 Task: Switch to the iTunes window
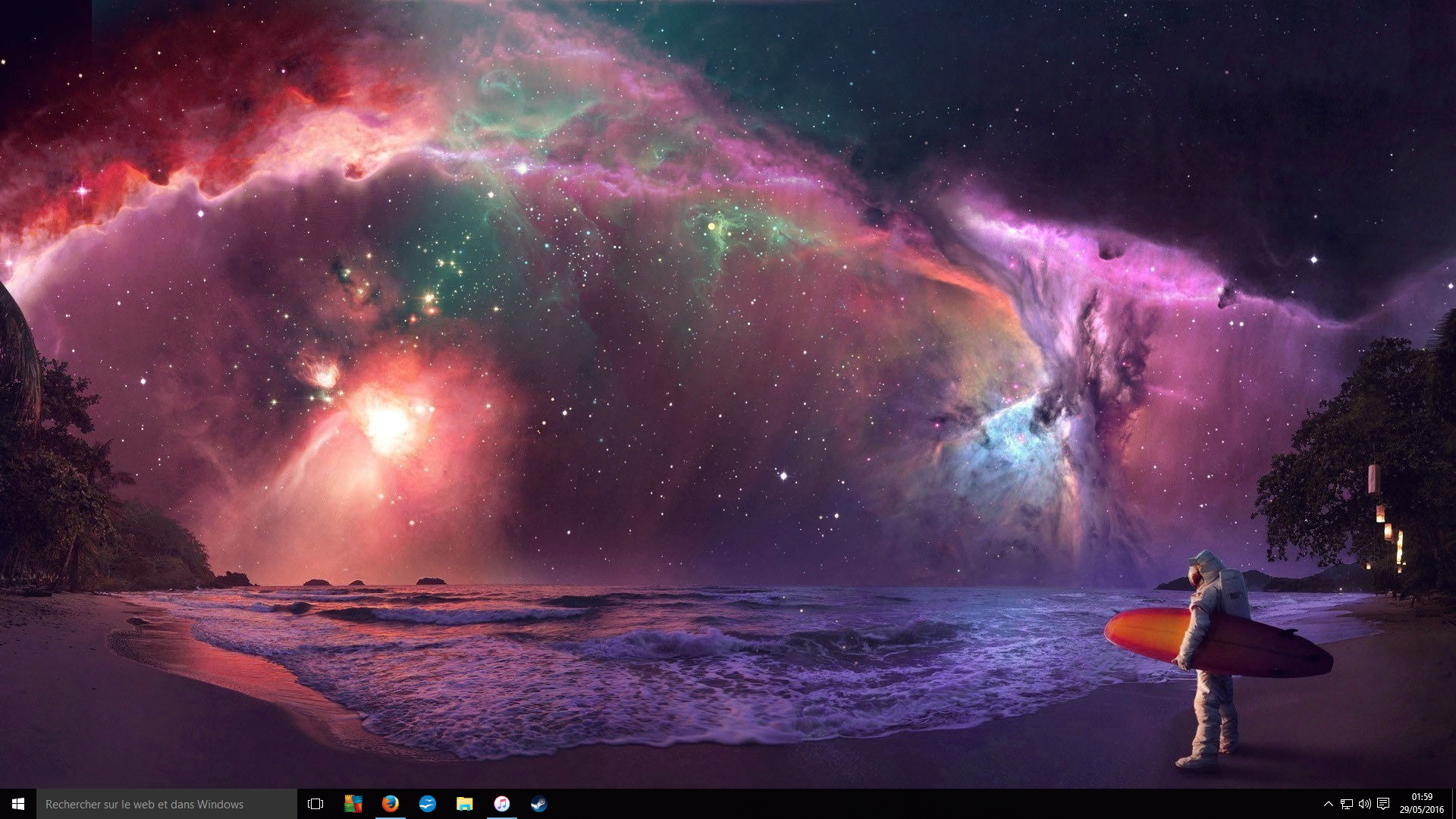(x=501, y=804)
